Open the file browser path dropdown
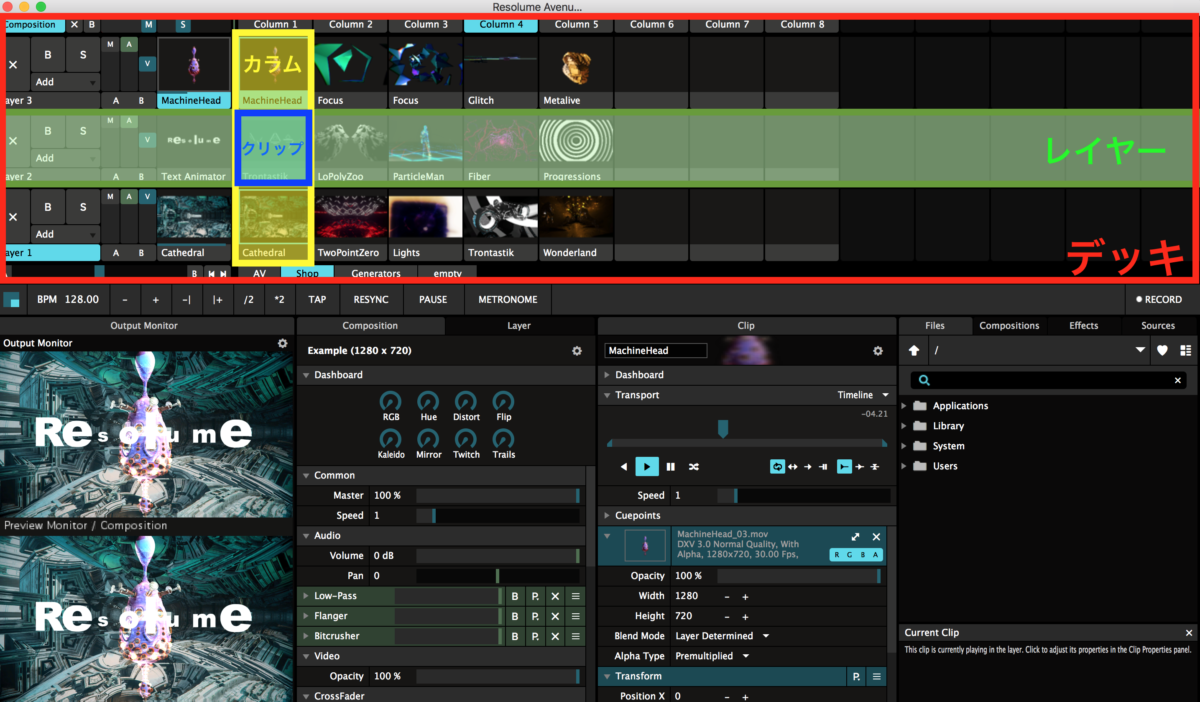Screen dimensions: 1200x702 tap(1141, 351)
